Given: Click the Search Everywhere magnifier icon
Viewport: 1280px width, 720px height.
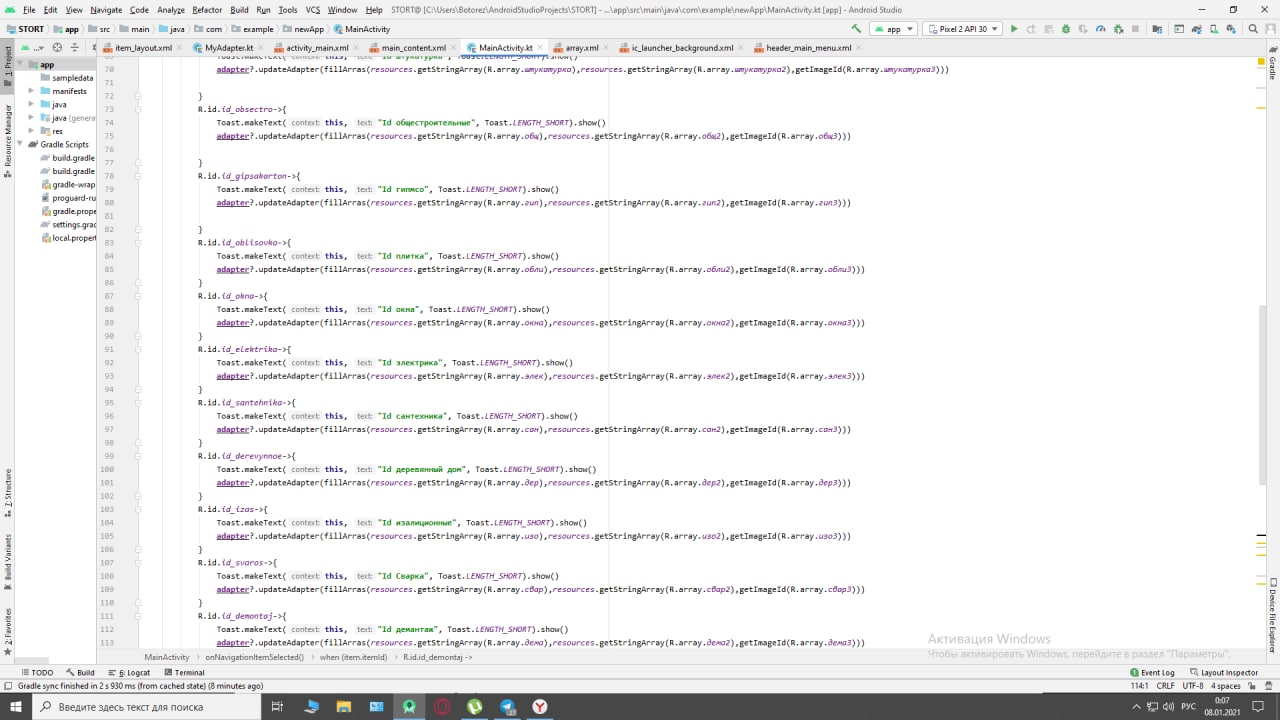Looking at the screenshot, I should [1253, 29].
